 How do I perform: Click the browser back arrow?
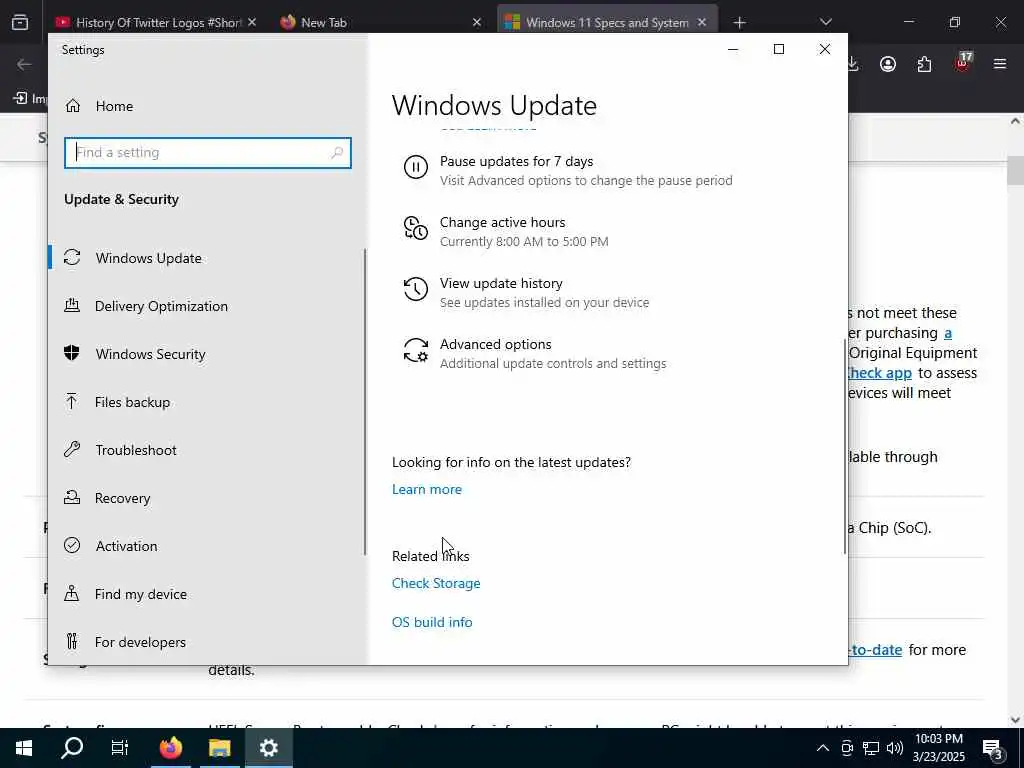pyautogui.click(x=24, y=64)
